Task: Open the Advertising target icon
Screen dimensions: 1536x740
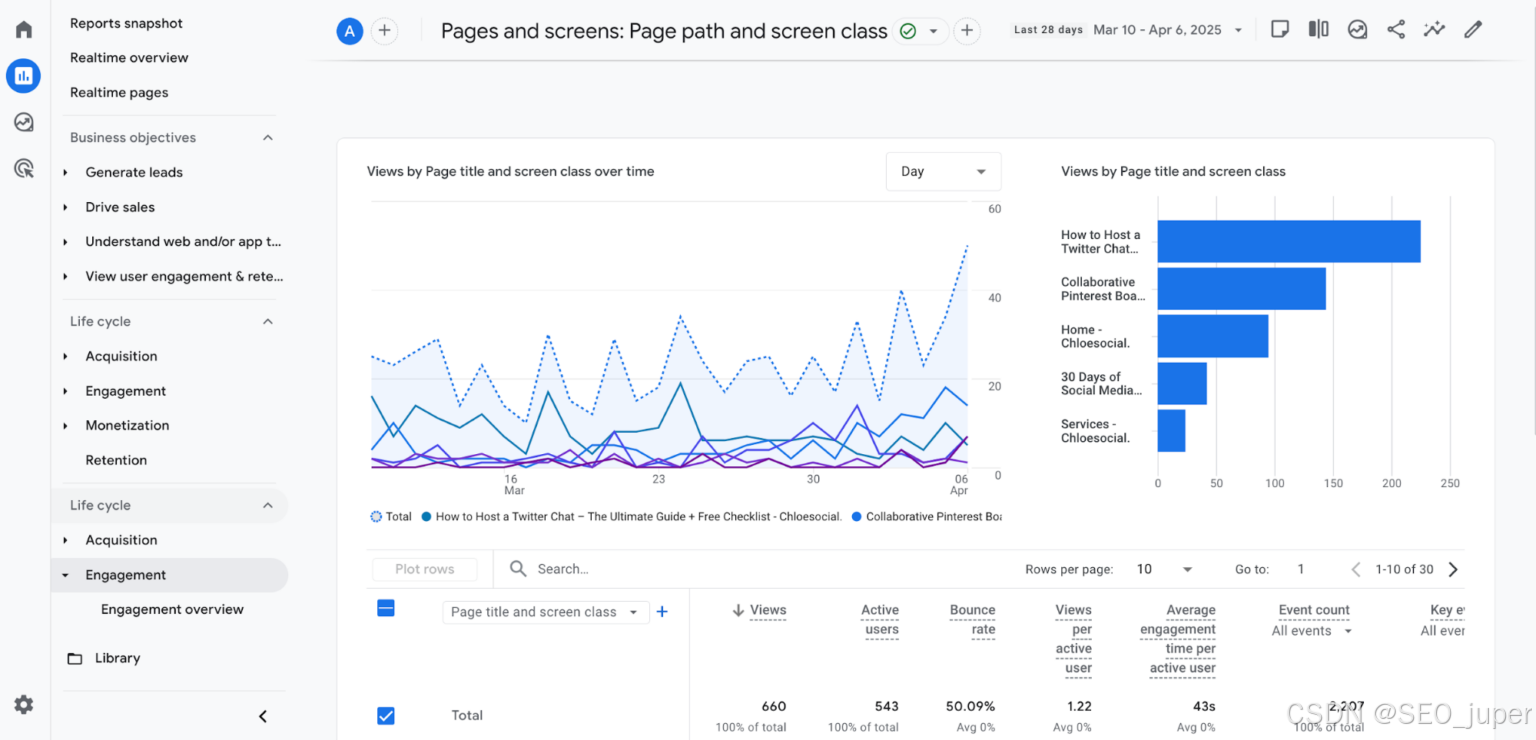Action: point(24,168)
